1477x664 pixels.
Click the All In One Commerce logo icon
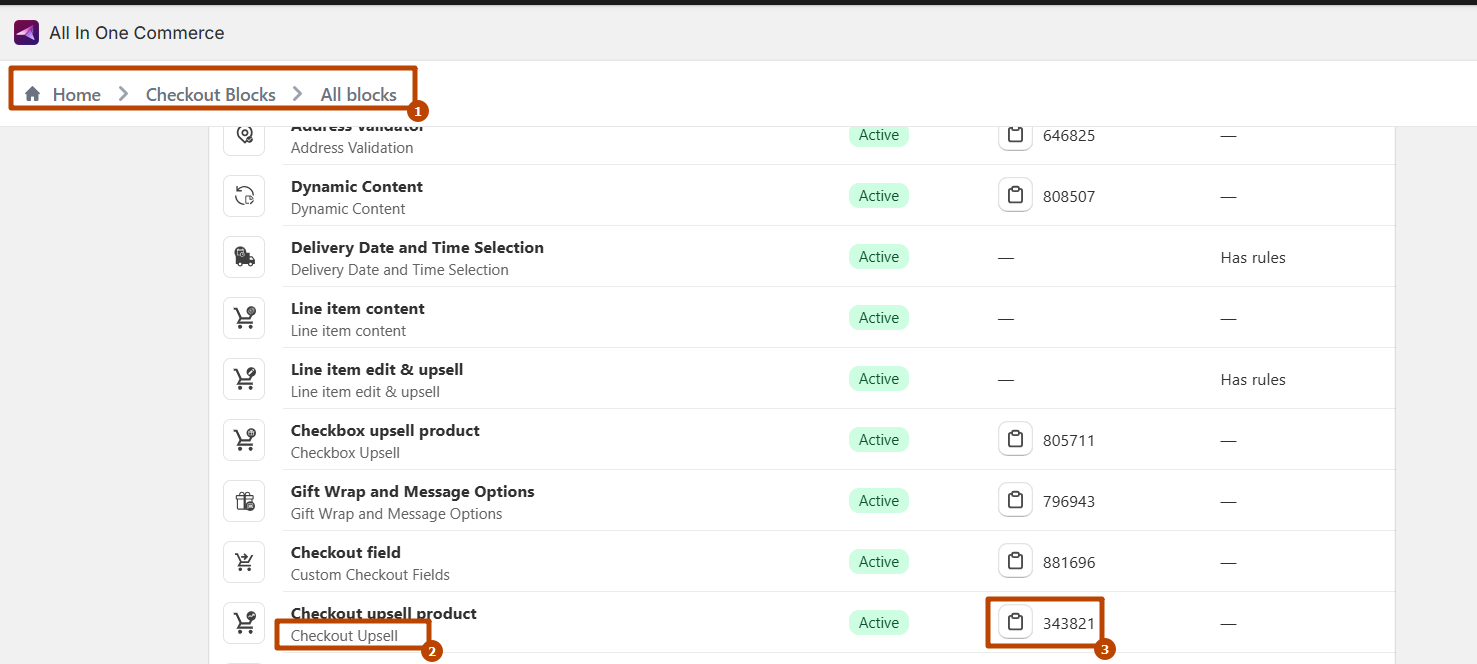coord(26,33)
